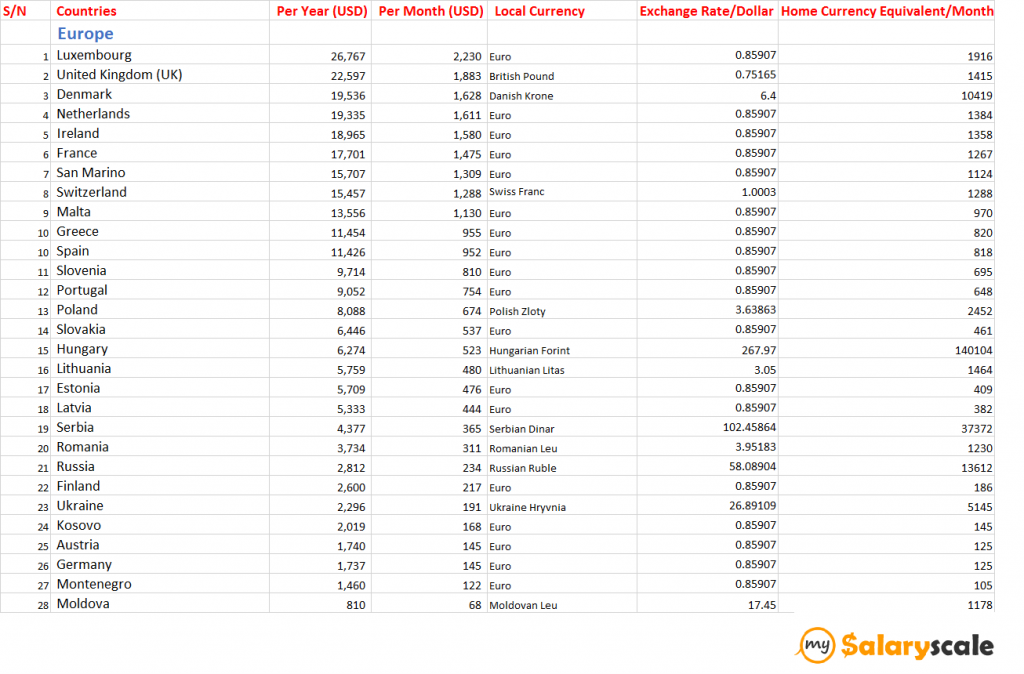
Task: Select the British Pound currency cell
Action: 521,76
